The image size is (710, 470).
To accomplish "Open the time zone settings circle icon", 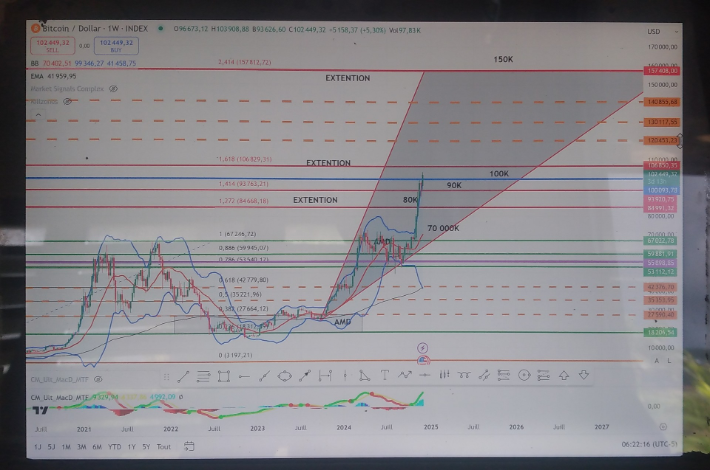I will 663,427.
